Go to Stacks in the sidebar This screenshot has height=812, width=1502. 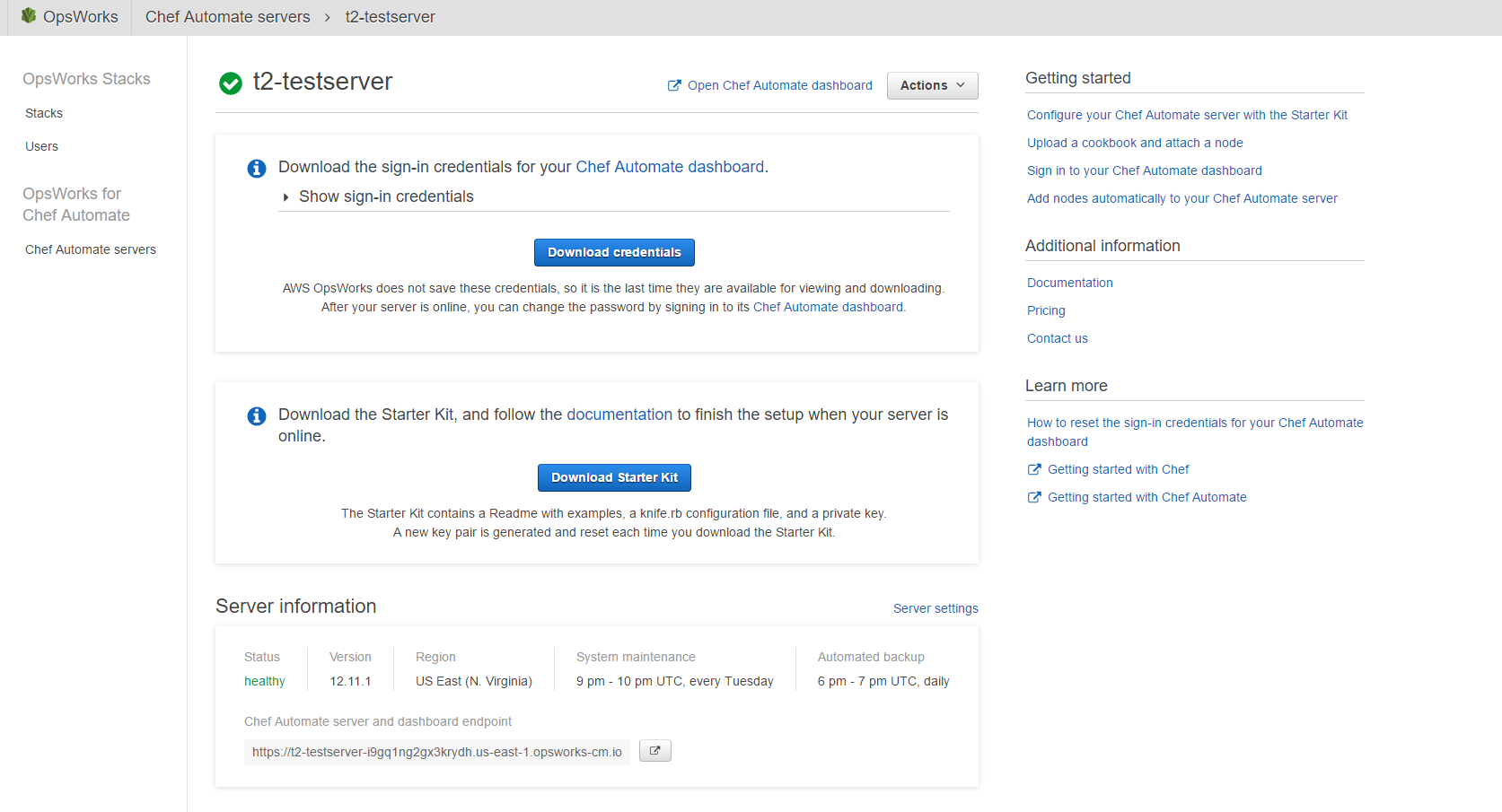click(44, 113)
